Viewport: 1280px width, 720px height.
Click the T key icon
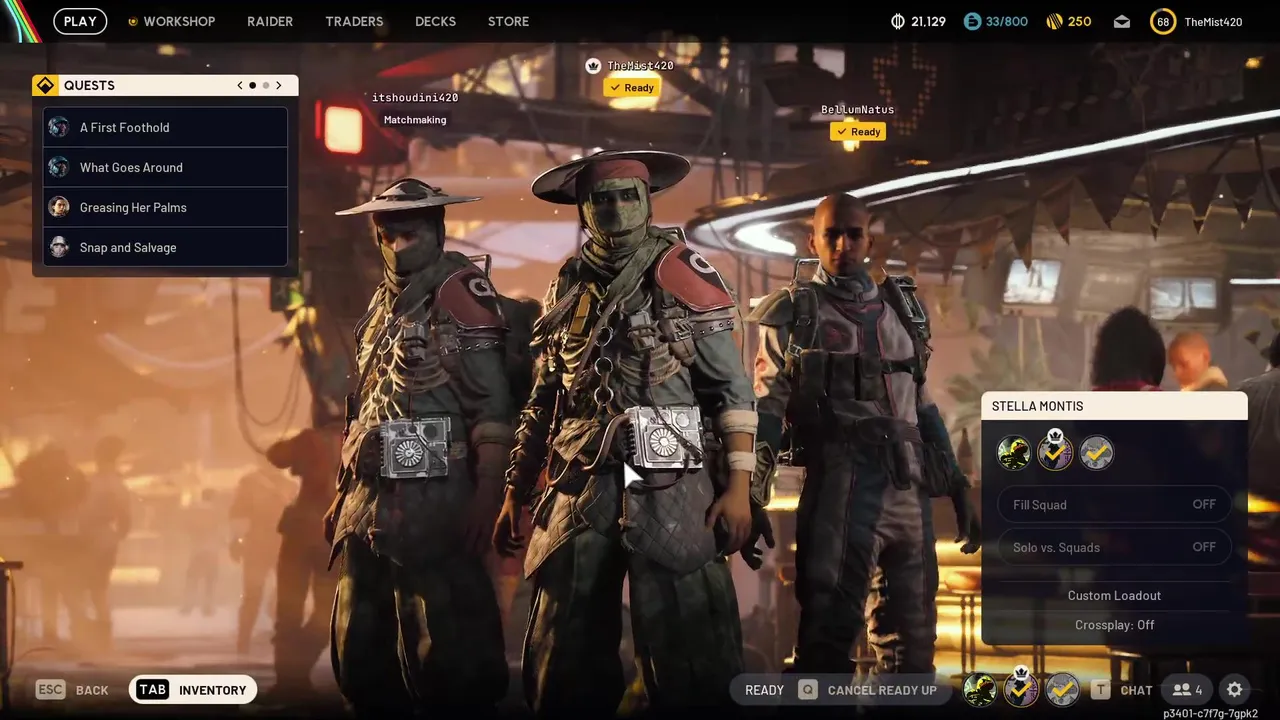(1100, 690)
